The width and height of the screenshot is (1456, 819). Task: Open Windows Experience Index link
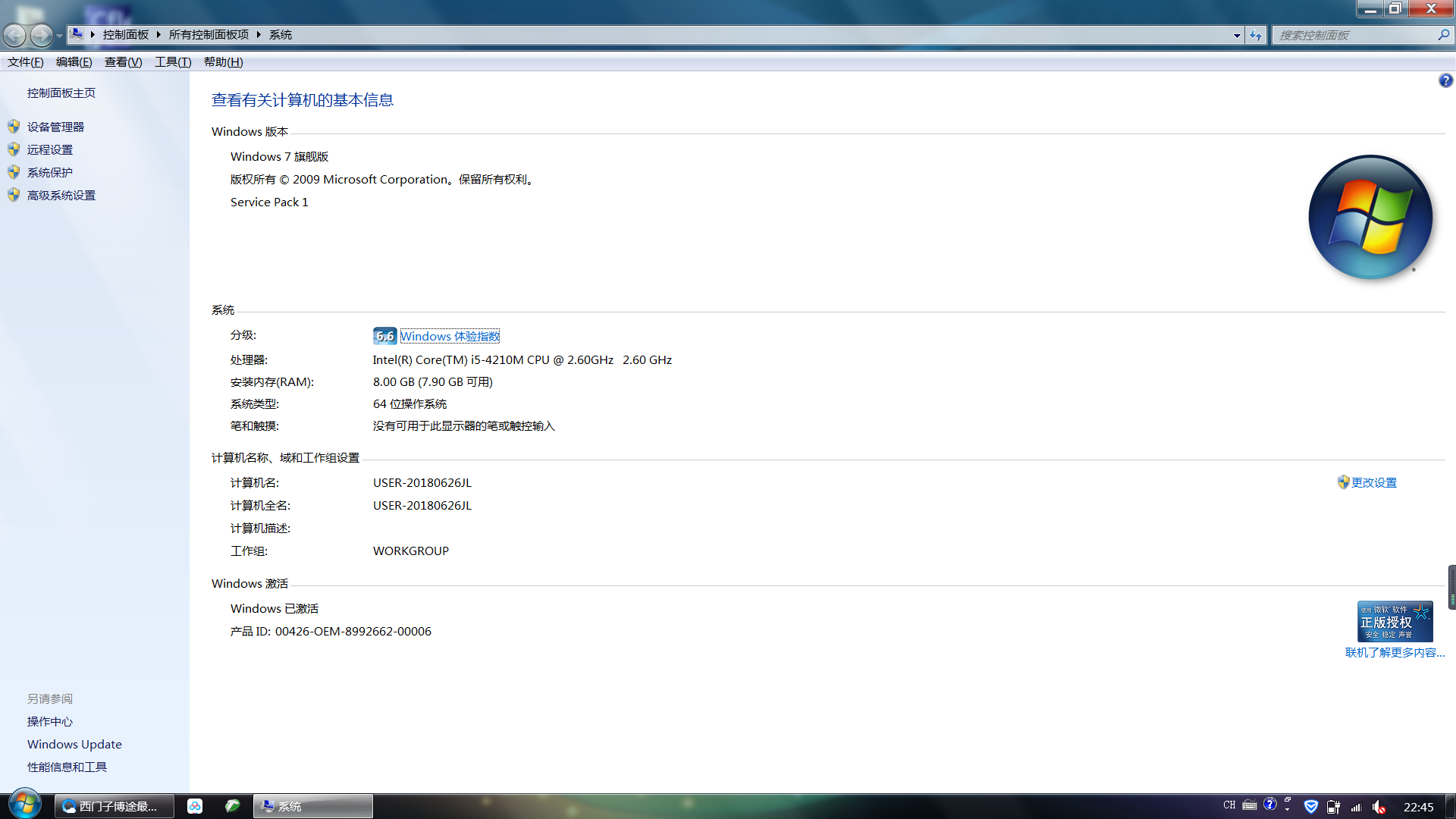pos(450,336)
